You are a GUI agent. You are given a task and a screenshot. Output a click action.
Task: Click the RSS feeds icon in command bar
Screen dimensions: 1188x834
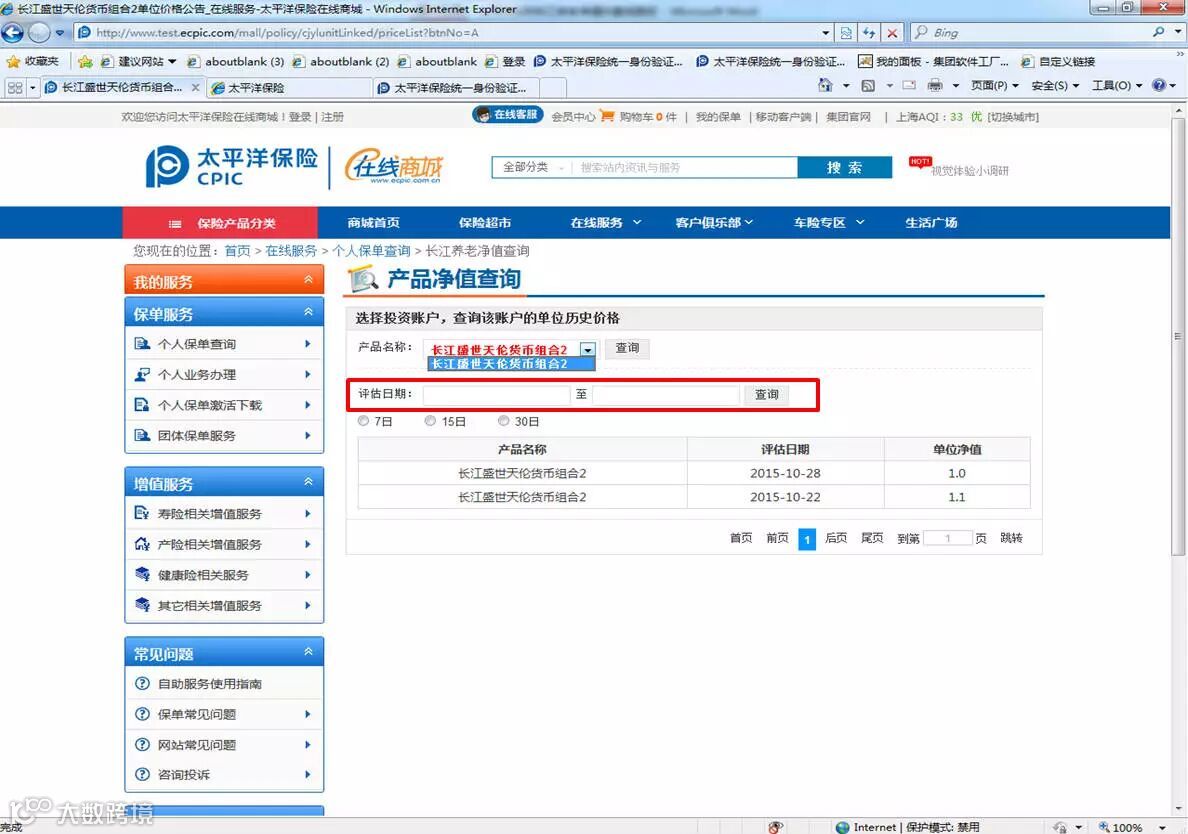868,86
